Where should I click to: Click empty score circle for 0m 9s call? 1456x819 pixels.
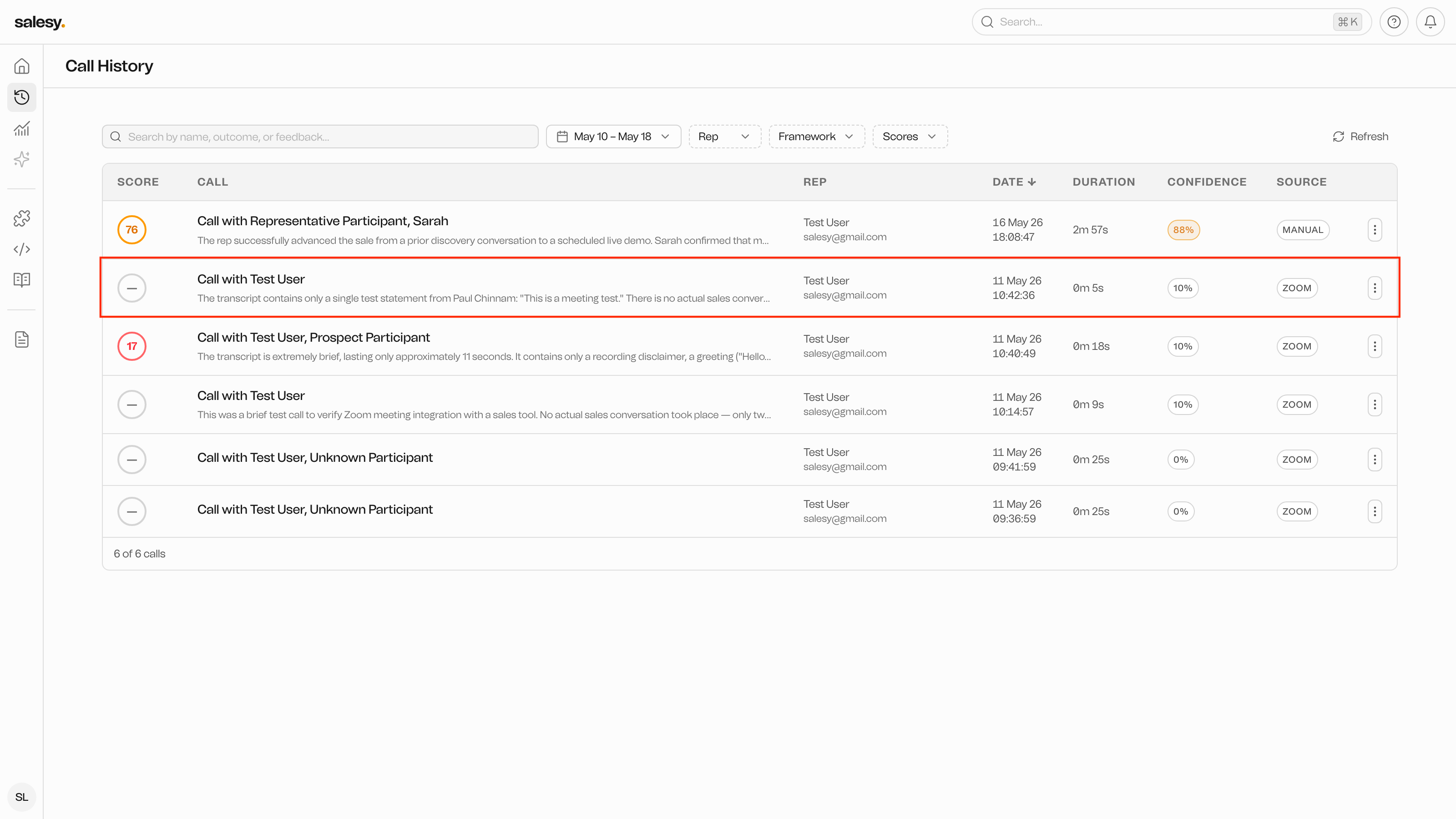131,404
